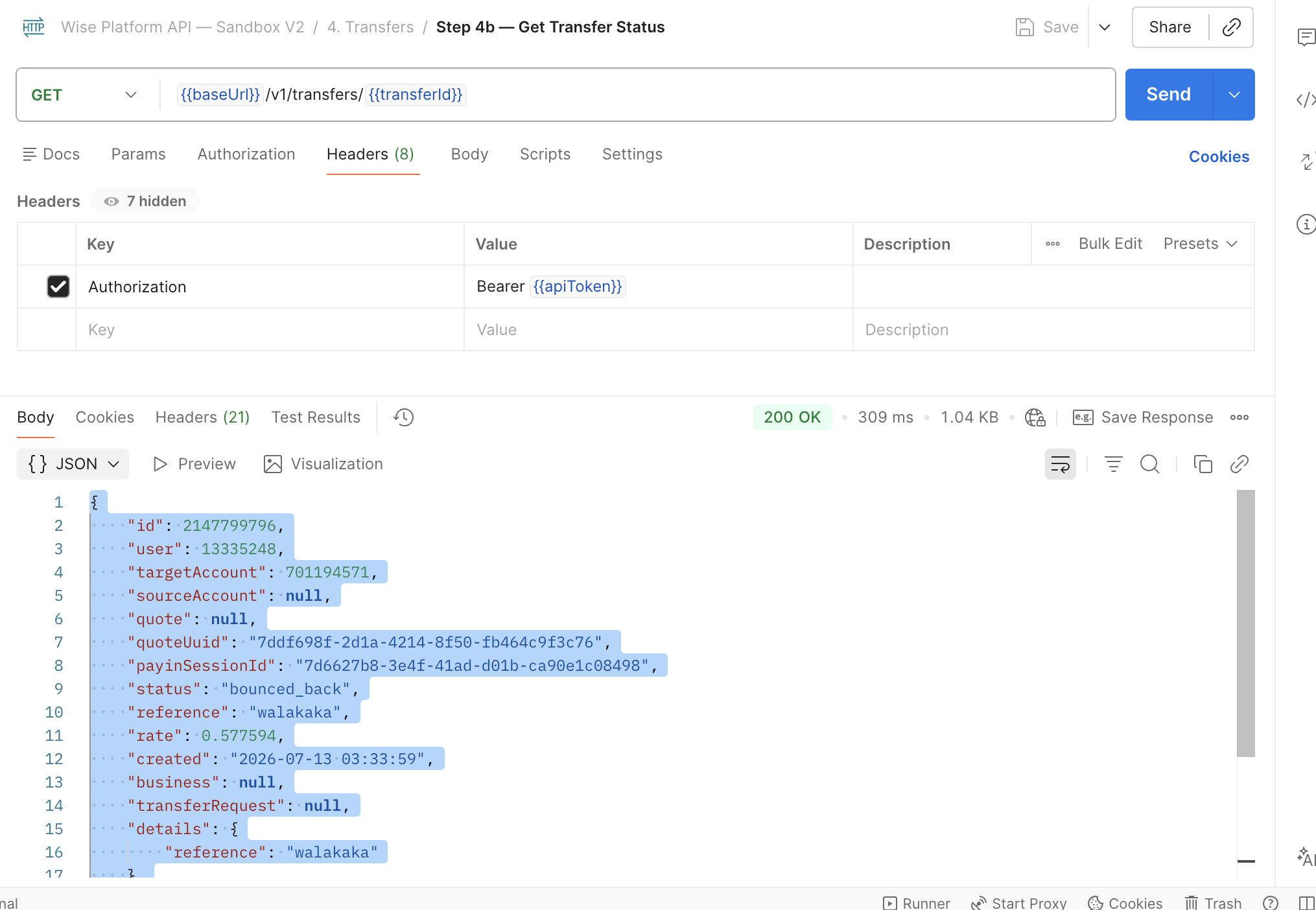Click the Save Response example icon
Viewport: 1316px width, 910px height.
(1083, 417)
